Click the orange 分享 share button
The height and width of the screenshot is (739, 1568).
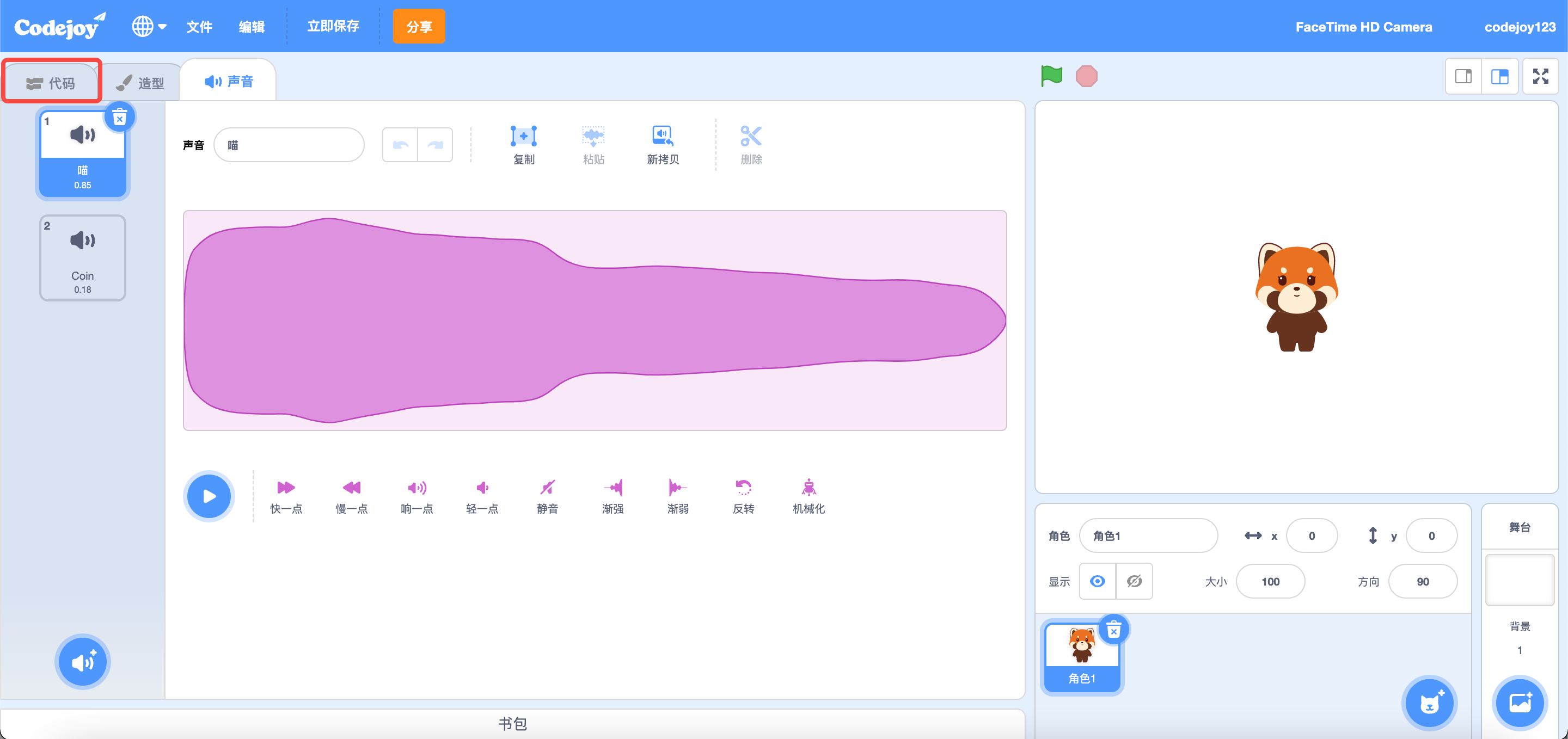419,27
